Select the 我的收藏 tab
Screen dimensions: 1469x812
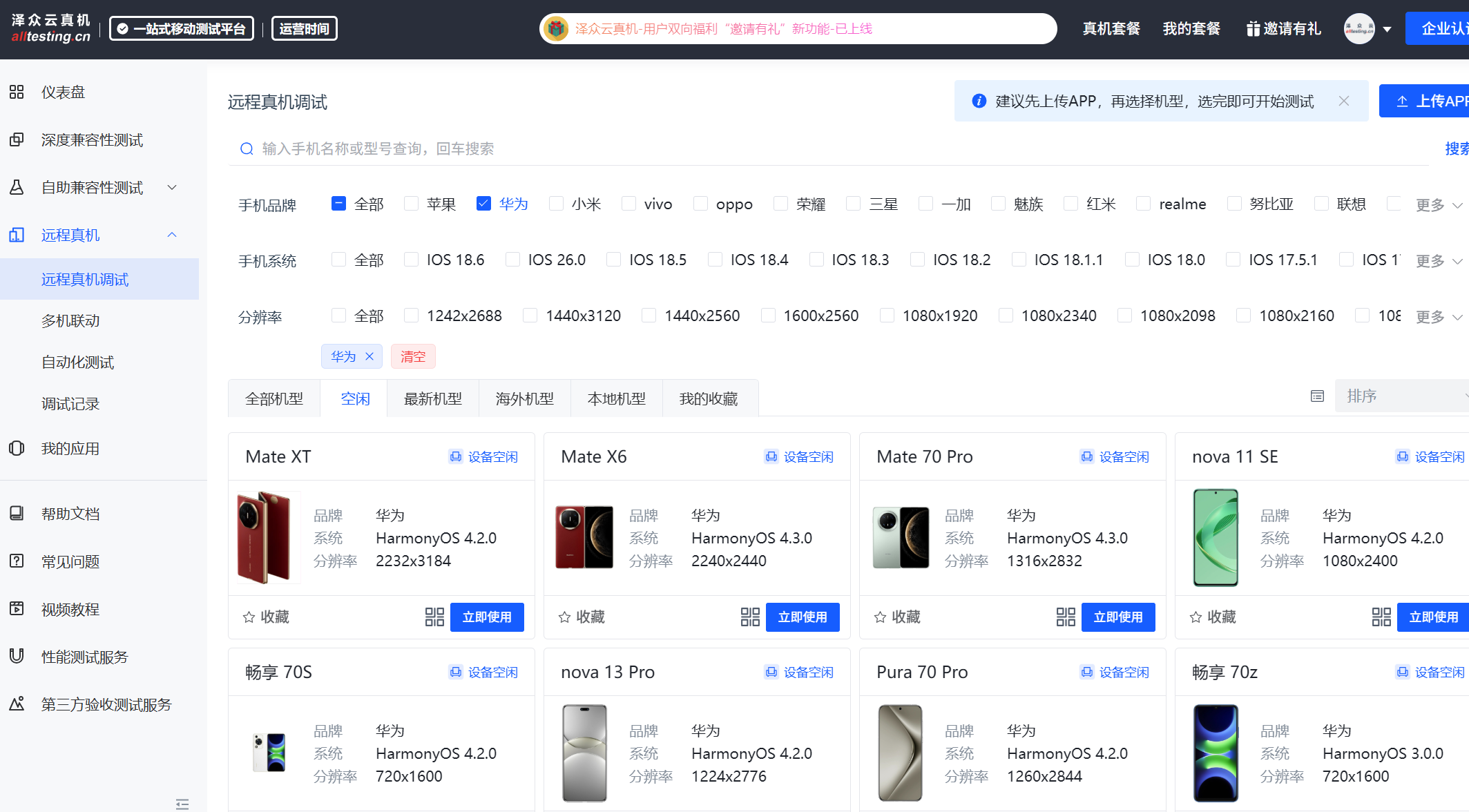pos(709,398)
